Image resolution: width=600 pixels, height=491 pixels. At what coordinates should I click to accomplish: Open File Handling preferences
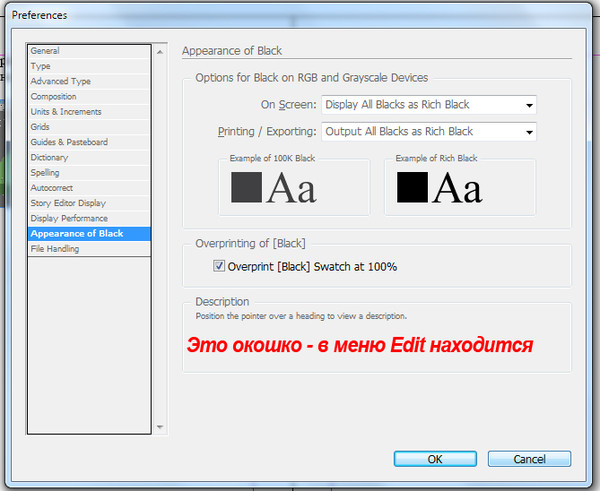89,249
